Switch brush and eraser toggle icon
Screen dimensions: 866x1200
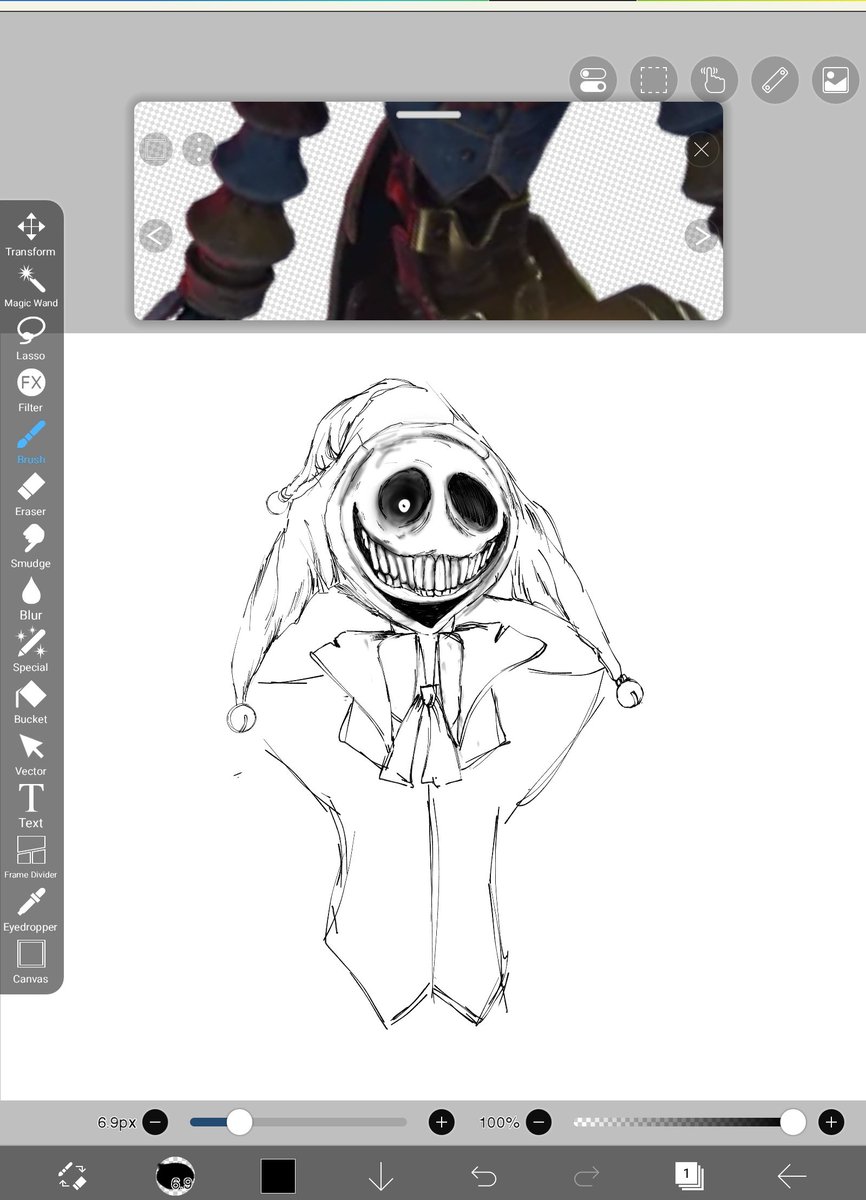coord(71,1175)
